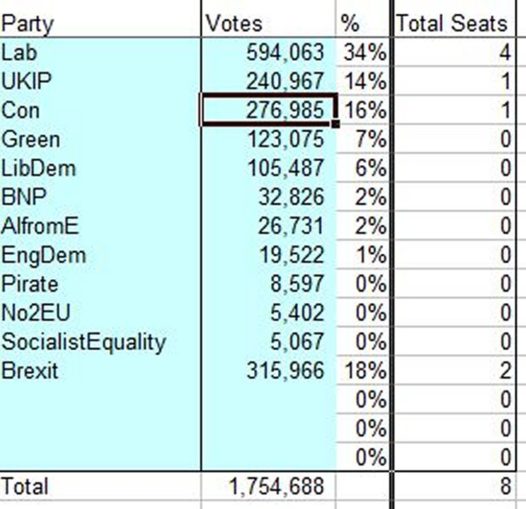Select the No2EU party cell

[100, 312]
